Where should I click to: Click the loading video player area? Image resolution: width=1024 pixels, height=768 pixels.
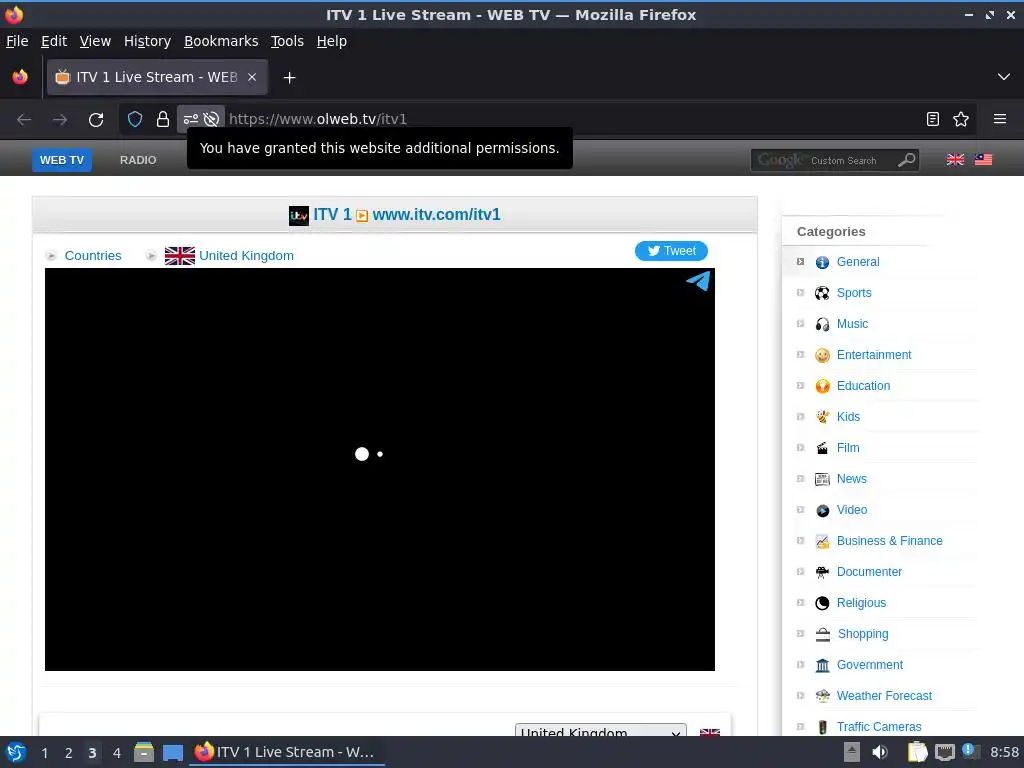(379, 469)
